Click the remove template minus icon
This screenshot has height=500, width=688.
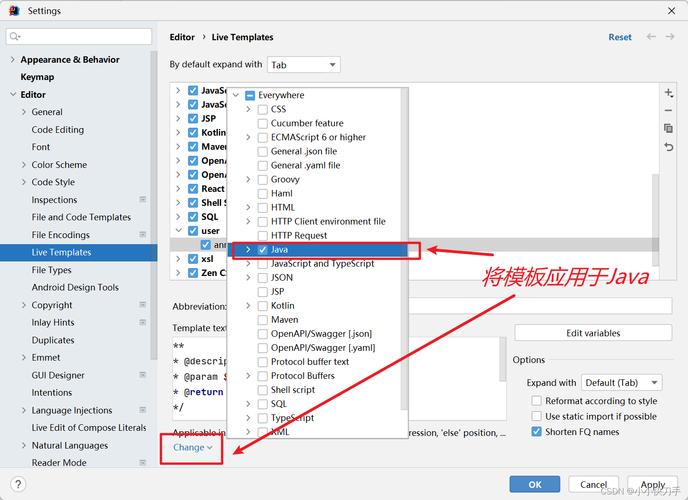pos(669,110)
